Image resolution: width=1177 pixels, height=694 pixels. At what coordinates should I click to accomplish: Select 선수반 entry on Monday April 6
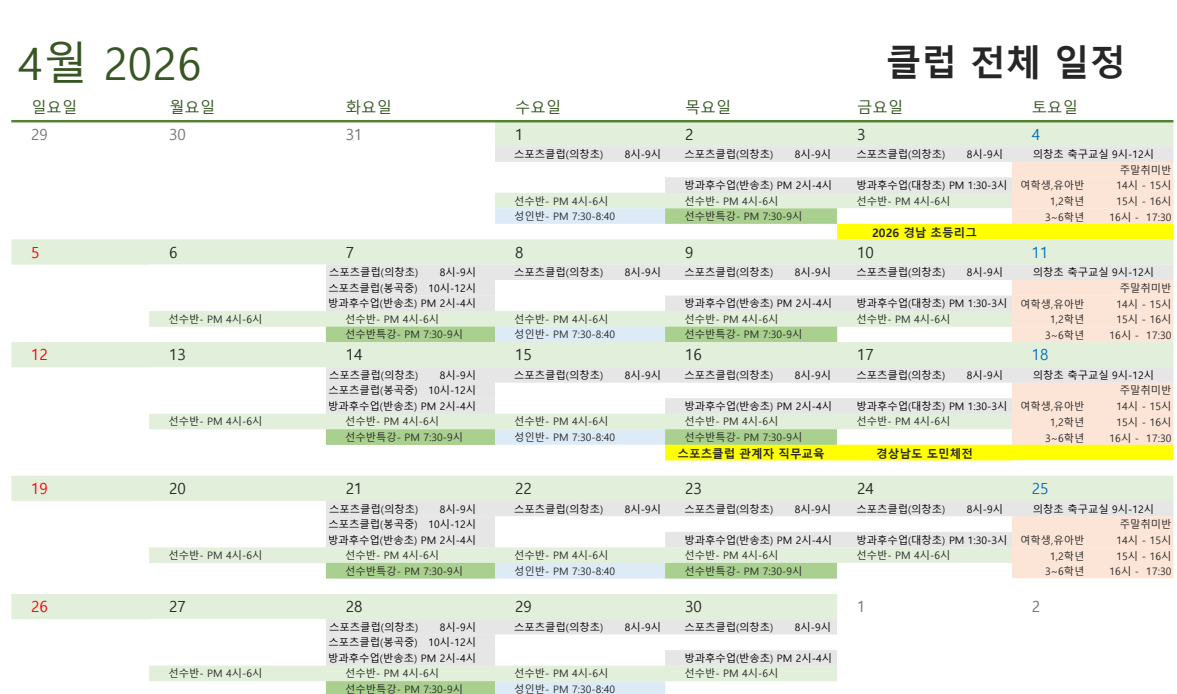(215, 319)
